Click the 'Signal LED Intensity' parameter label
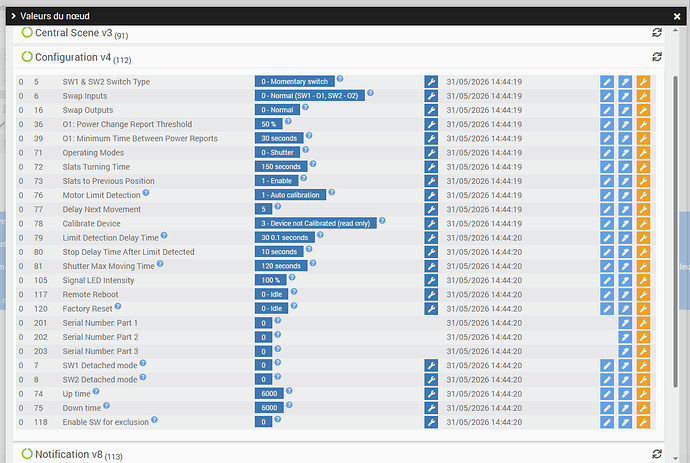Image resolution: width=690 pixels, height=463 pixels. click(98, 280)
